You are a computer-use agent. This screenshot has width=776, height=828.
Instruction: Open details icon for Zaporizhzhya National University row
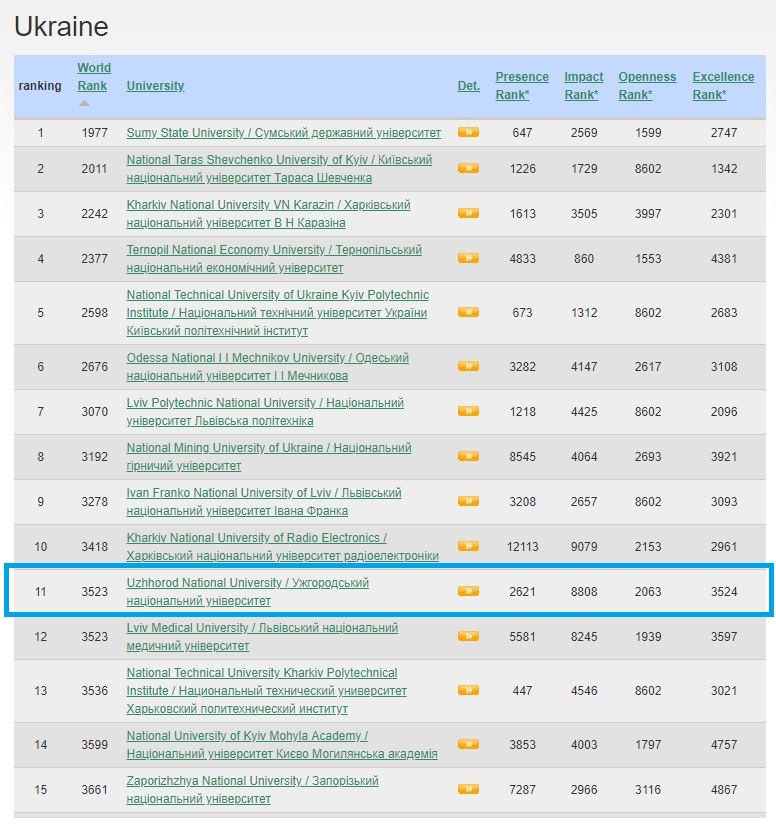click(x=468, y=789)
